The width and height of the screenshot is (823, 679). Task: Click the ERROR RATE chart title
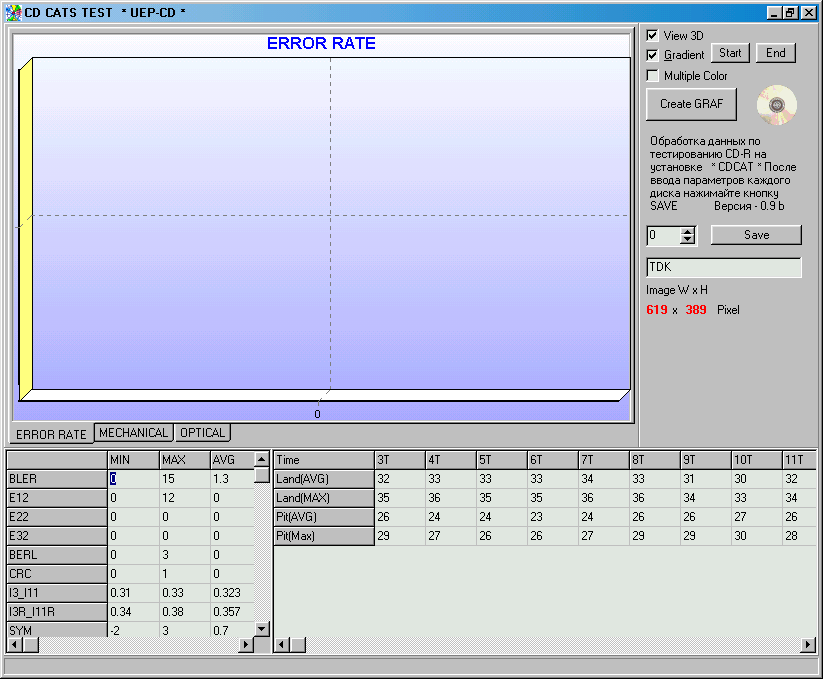point(321,44)
